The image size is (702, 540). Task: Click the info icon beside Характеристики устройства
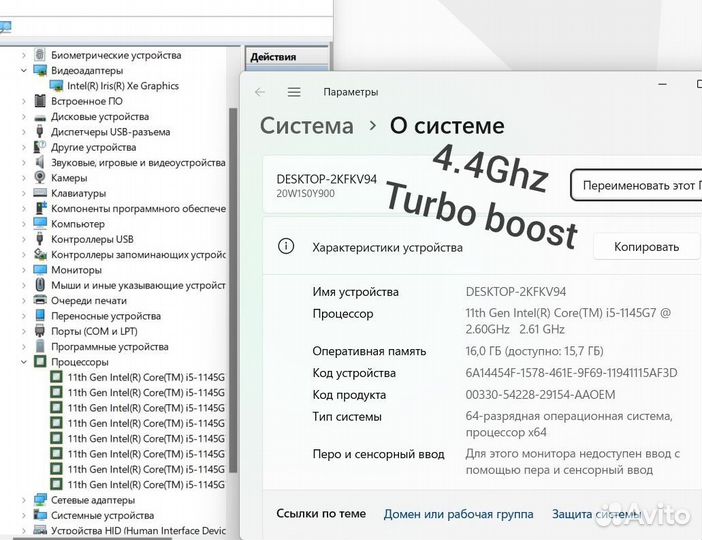286,246
